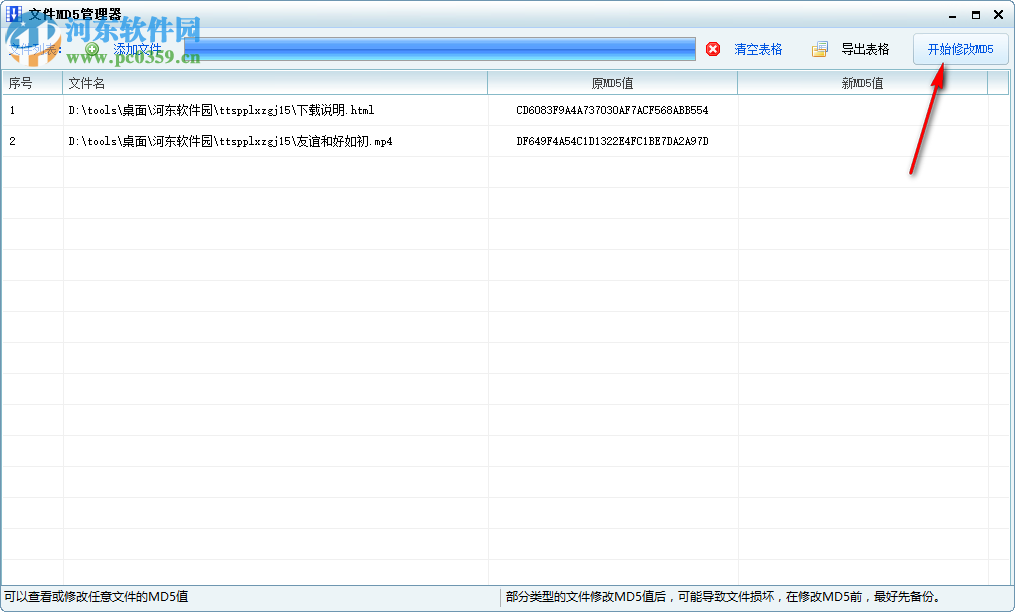The height and width of the screenshot is (612, 1015).
Task: Click the 导出表格 label
Action: pos(865,49)
